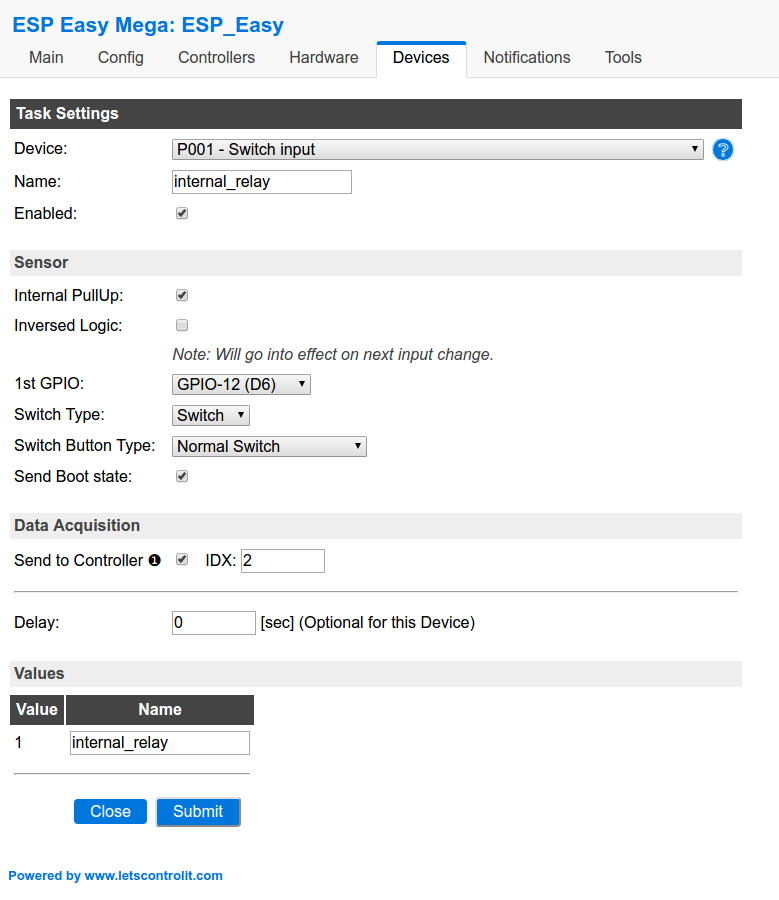Click the Value 1 name input field

(x=160, y=742)
